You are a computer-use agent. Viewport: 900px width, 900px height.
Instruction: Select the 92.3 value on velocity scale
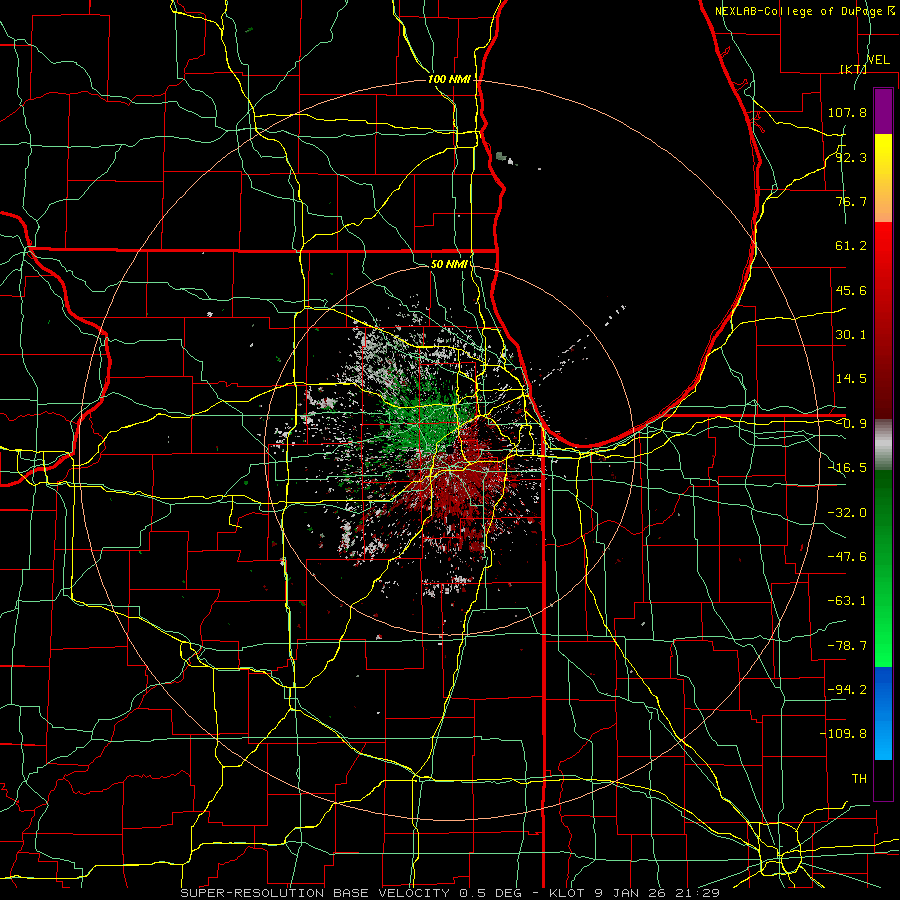(x=851, y=157)
